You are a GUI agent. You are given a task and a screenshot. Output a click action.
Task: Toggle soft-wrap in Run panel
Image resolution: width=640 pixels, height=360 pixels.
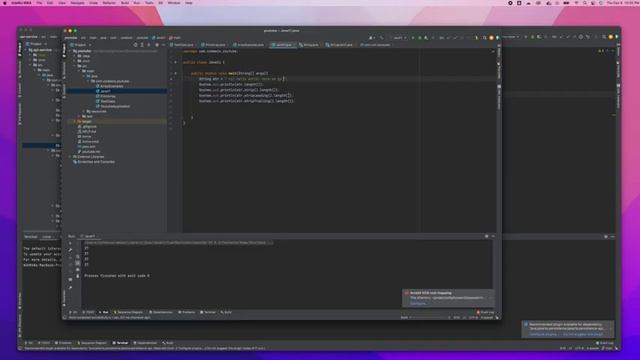point(78,257)
